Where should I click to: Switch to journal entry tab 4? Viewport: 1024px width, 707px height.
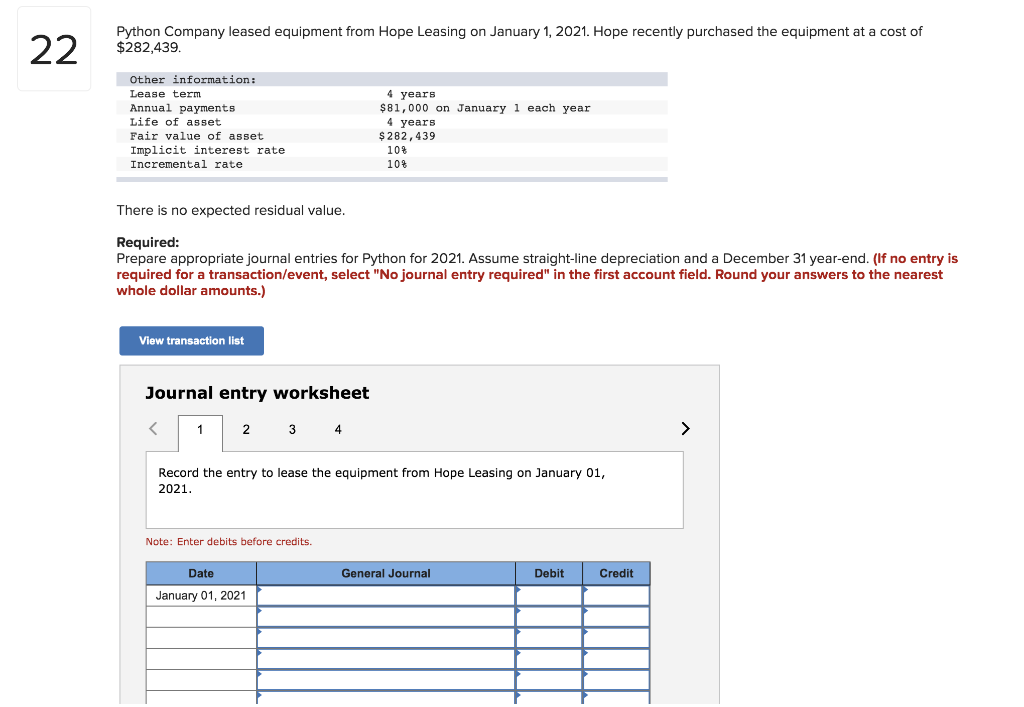[x=337, y=429]
